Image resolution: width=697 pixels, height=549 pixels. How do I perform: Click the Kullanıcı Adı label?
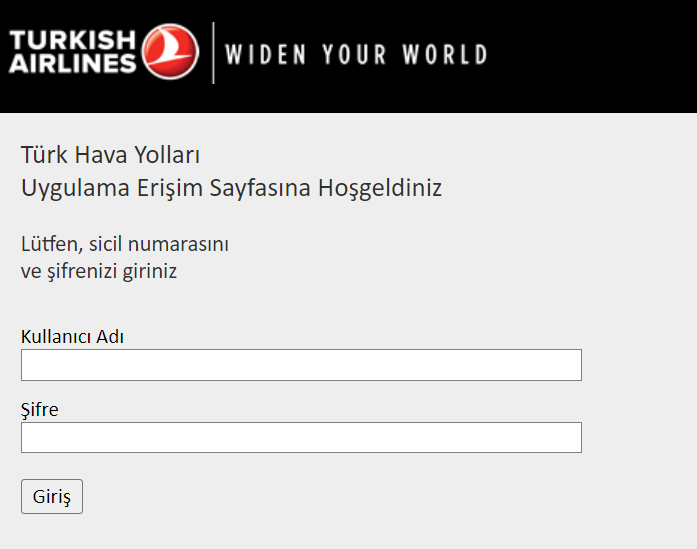coord(72,337)
